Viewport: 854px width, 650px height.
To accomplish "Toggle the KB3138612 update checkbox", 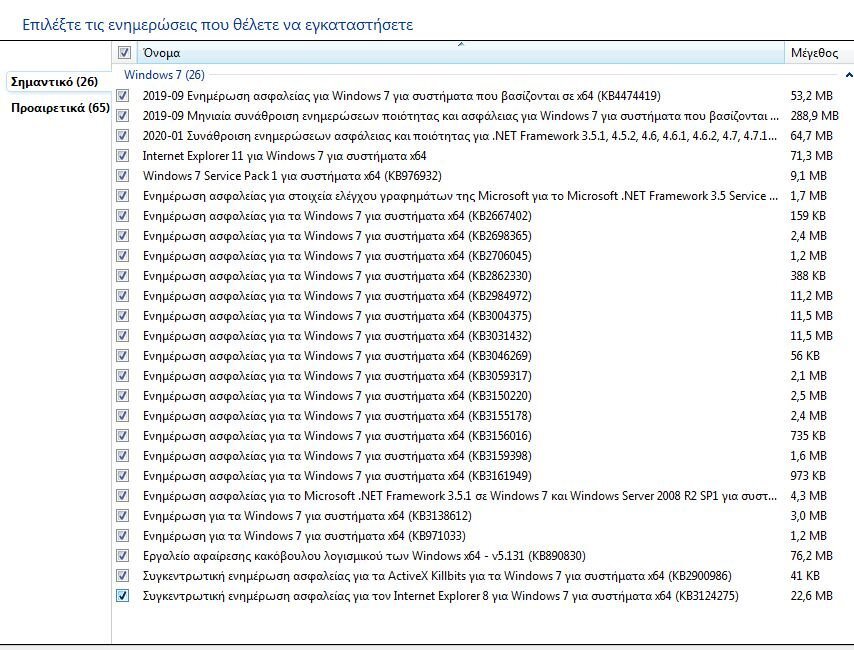I will 123,515.
